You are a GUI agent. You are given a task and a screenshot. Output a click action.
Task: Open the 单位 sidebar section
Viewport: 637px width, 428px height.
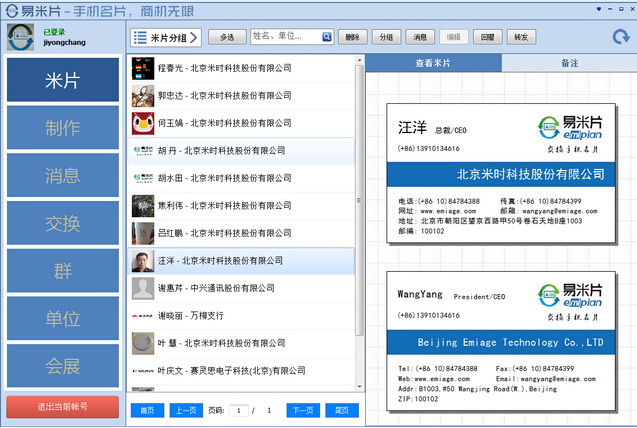63,318
